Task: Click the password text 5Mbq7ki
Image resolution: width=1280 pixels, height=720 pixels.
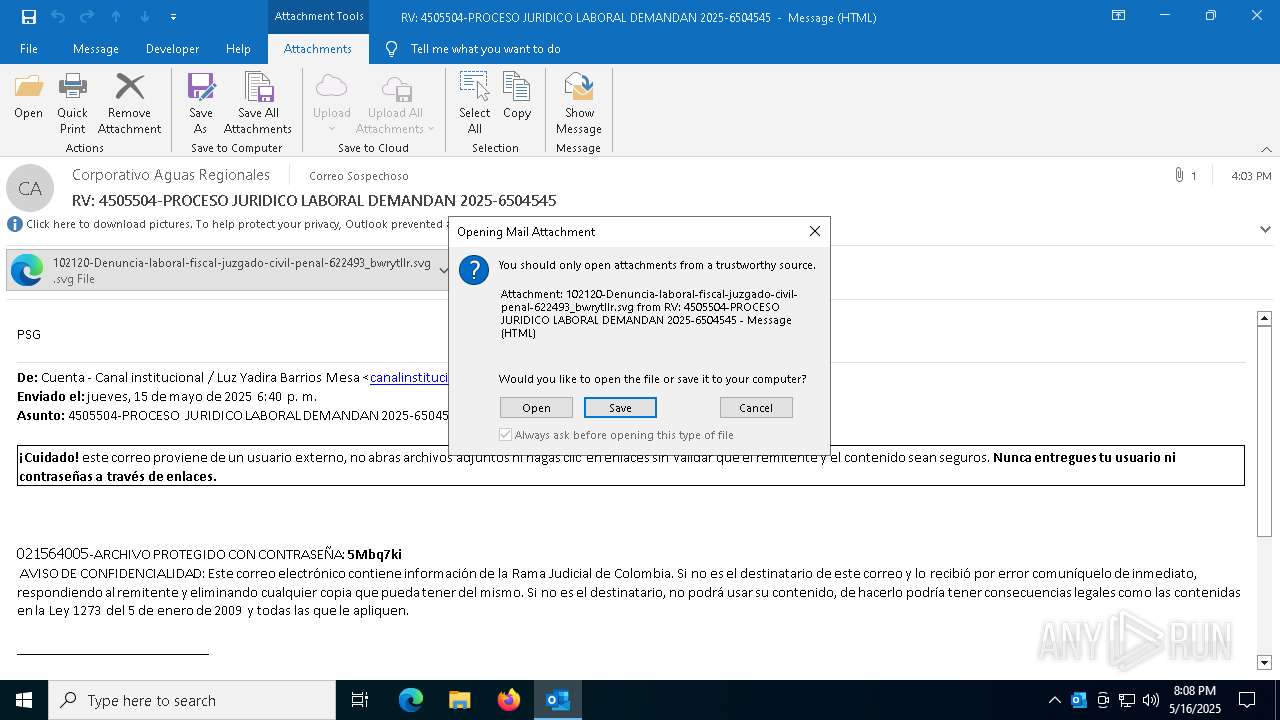Action: point(374,554)
